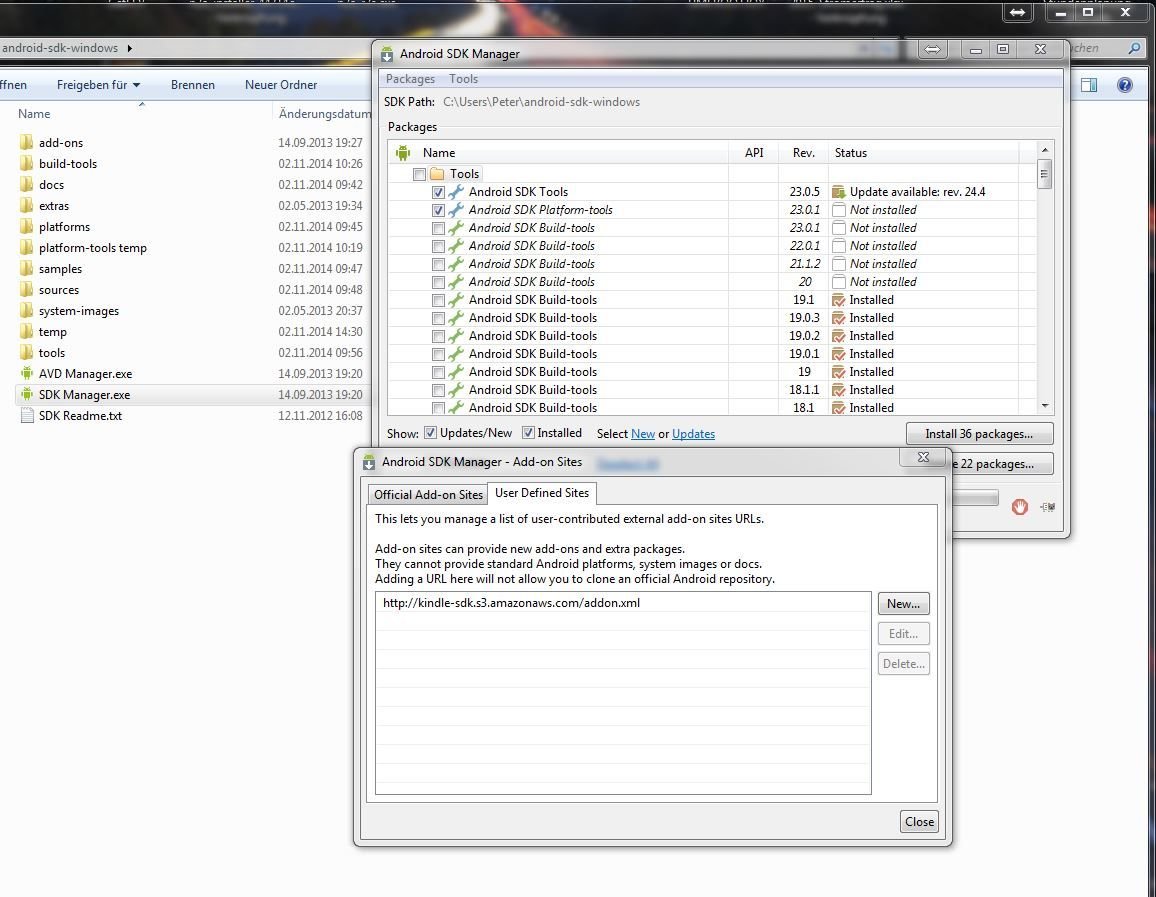Click the red stop icon in SDK Manager
1156x897 pixels.
point(1020,506)
